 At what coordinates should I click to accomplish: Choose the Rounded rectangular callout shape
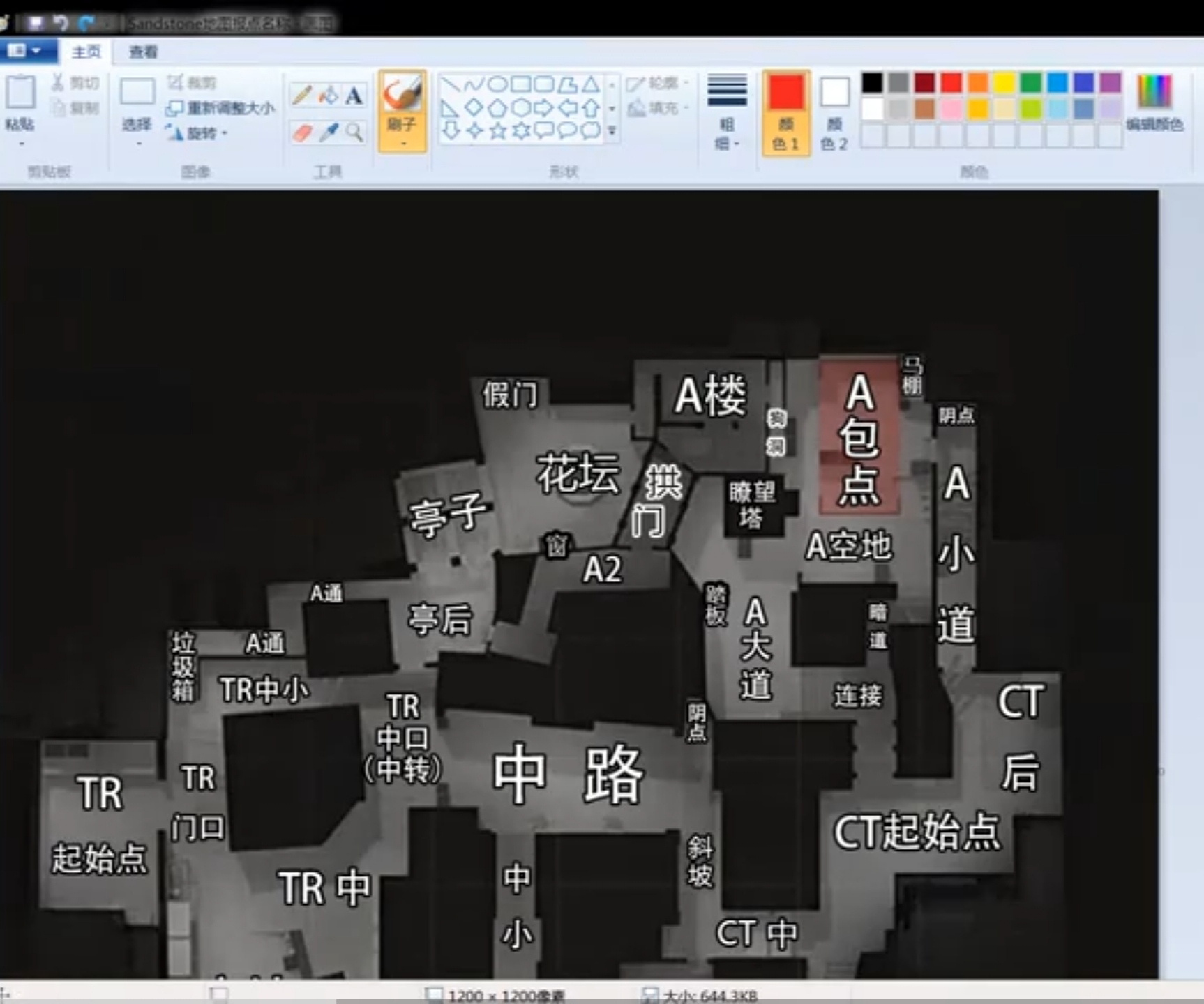[x=543, y=130]
